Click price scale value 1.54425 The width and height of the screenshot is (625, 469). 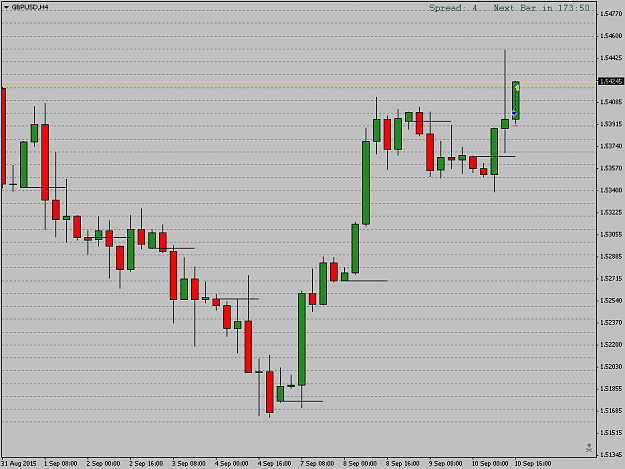[x=611, y=58]
